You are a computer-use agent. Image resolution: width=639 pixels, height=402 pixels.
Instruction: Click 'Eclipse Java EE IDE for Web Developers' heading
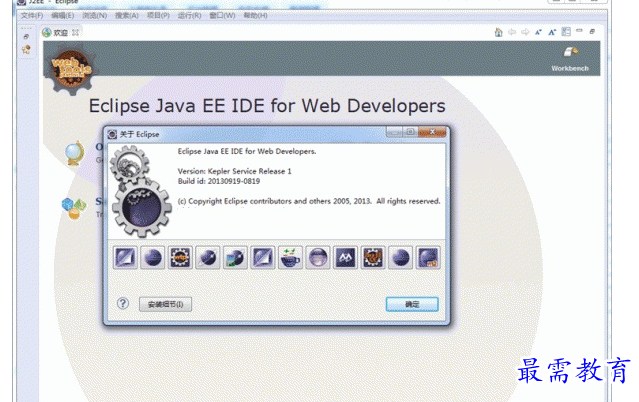coord(267,106)
